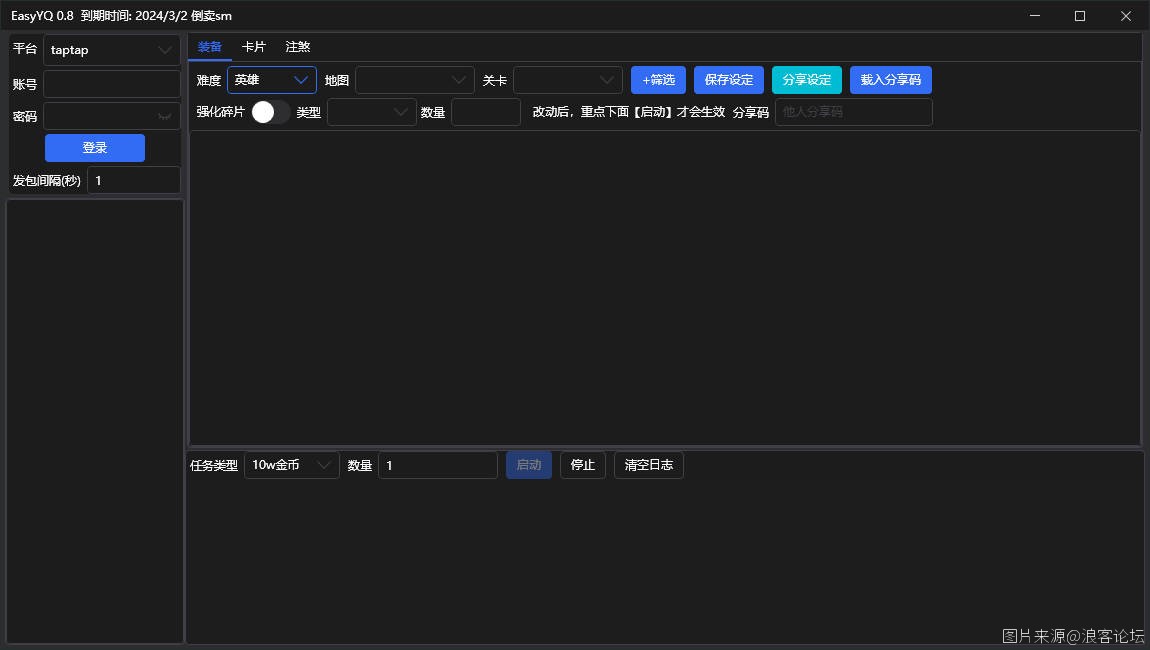Click the 载入分享码 button
Image resolution: width=1150 pixels, height=650 pixels.
(x=890, y=80)
